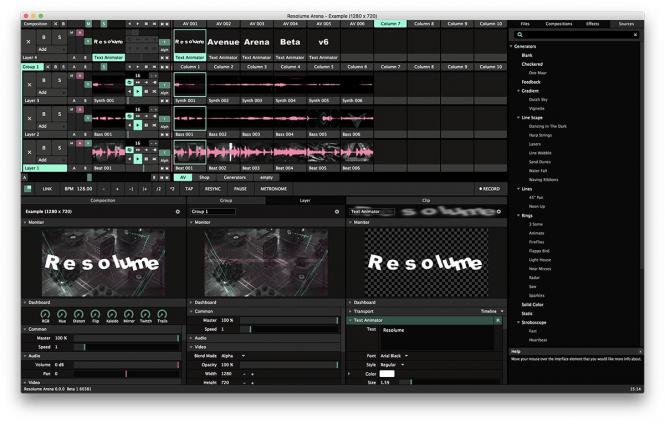665x423 pixels.
Task: Toggle Layer 3 Bypass B button
Action: [x=44, y=80]
